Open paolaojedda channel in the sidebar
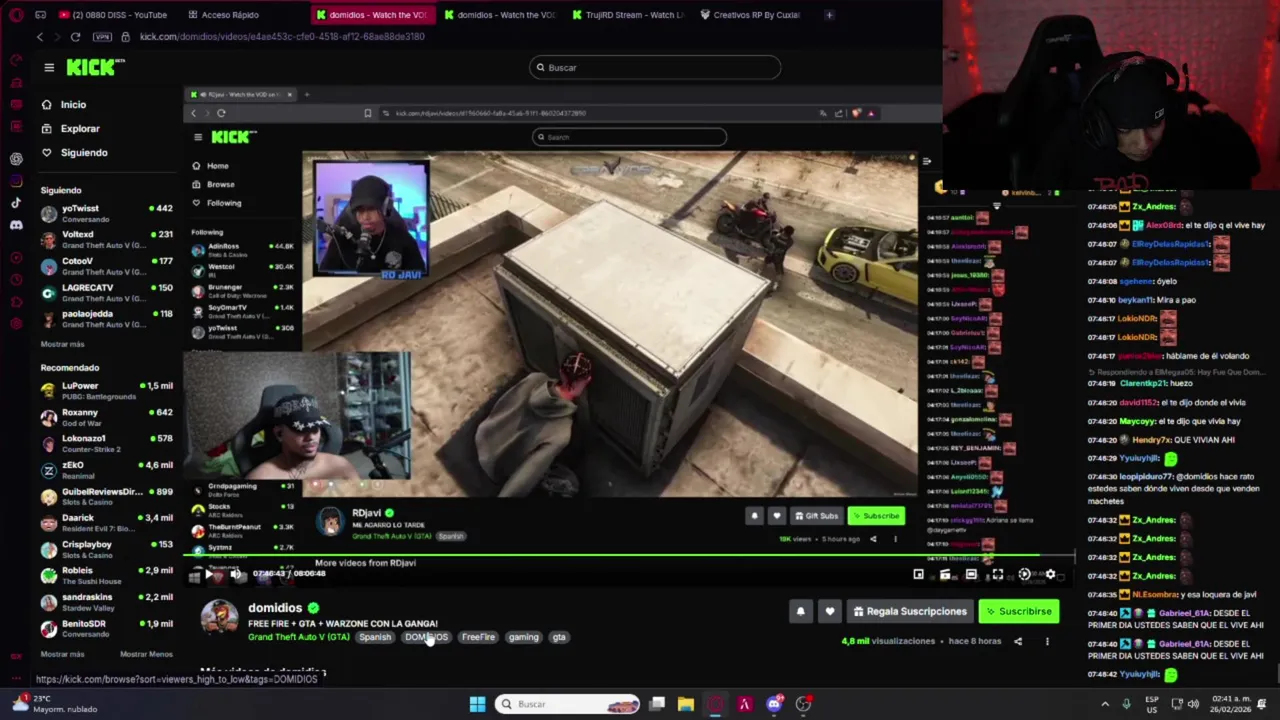Viewport: 1280px width, 720px height. click(x=106, y=318)
